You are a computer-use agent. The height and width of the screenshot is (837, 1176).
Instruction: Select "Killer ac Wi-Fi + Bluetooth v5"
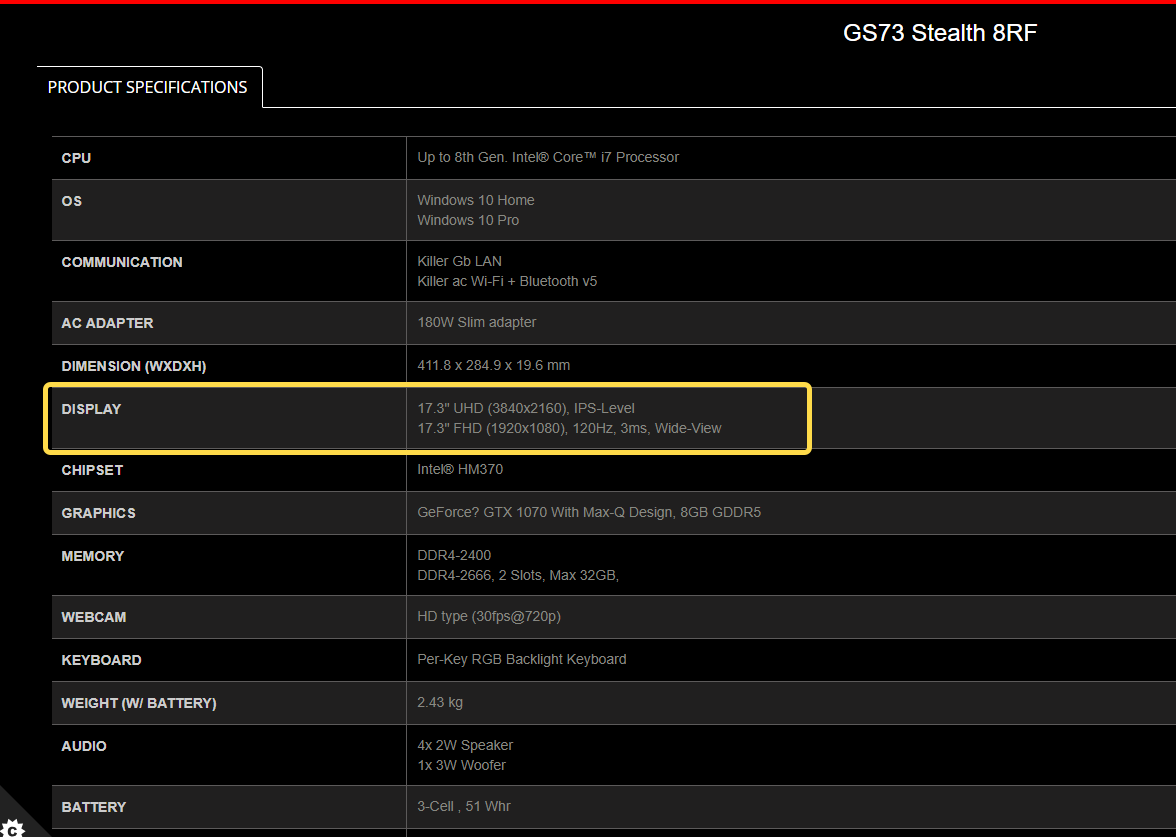[x=507, y=281]
